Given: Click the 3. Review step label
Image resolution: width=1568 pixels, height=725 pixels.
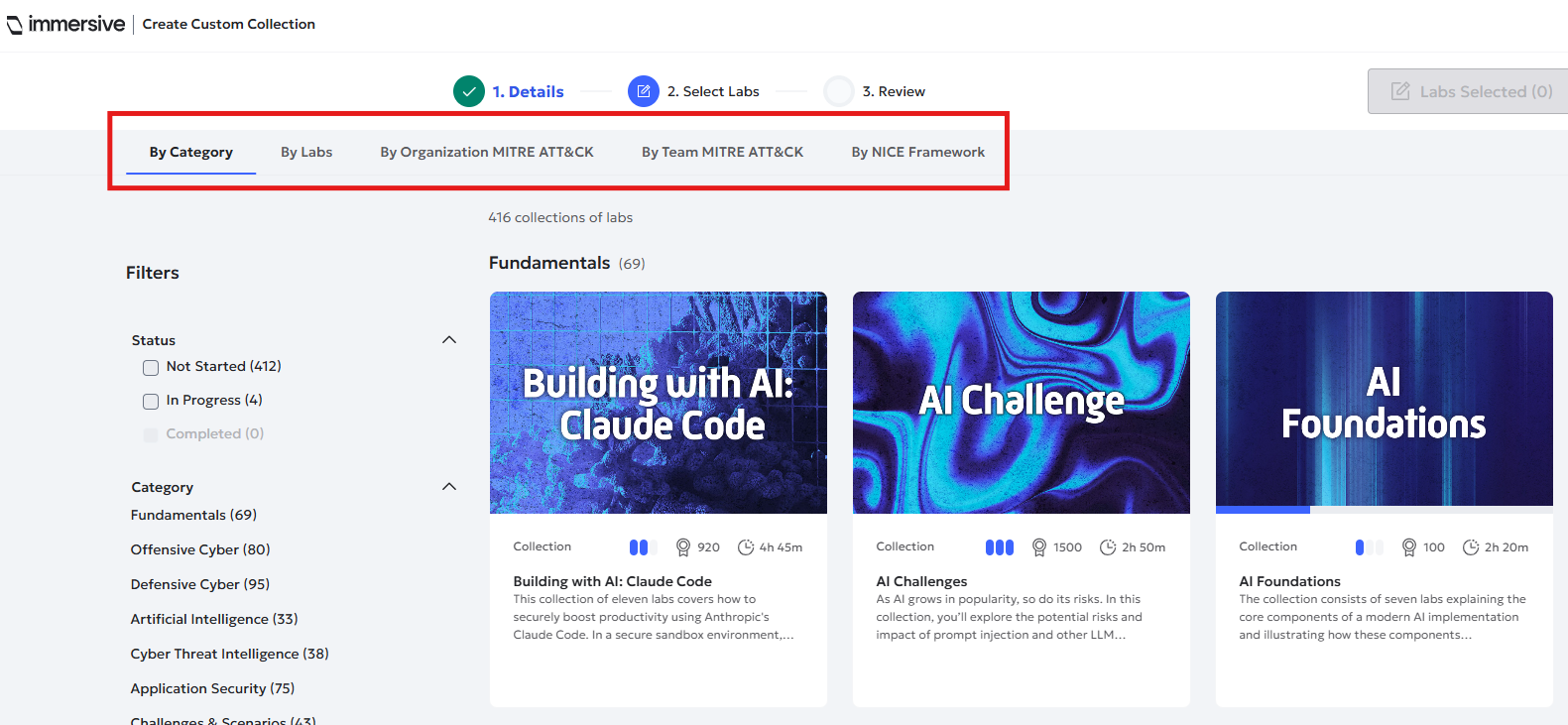Looking at the screenshot, I should (x=894, y=91).
